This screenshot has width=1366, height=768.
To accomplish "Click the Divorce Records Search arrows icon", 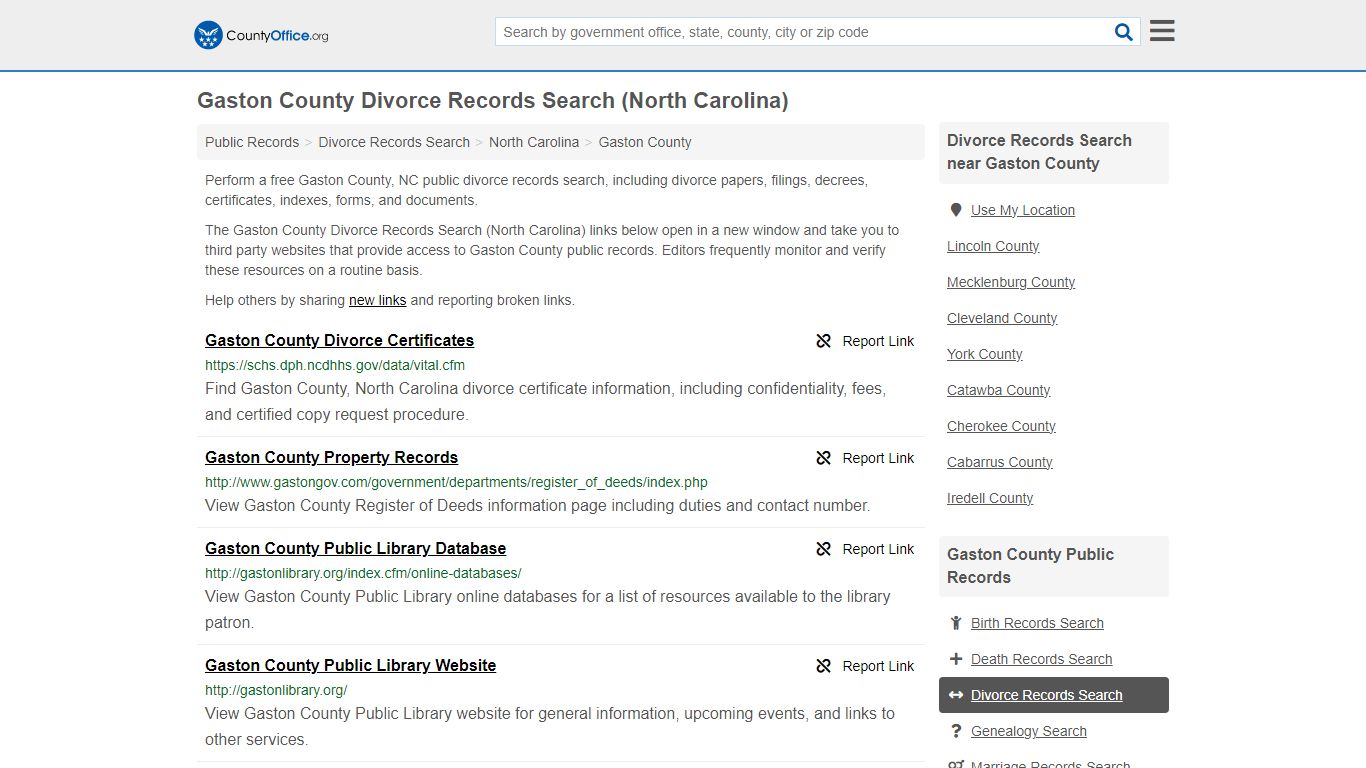I will click(x=956, y=695).
